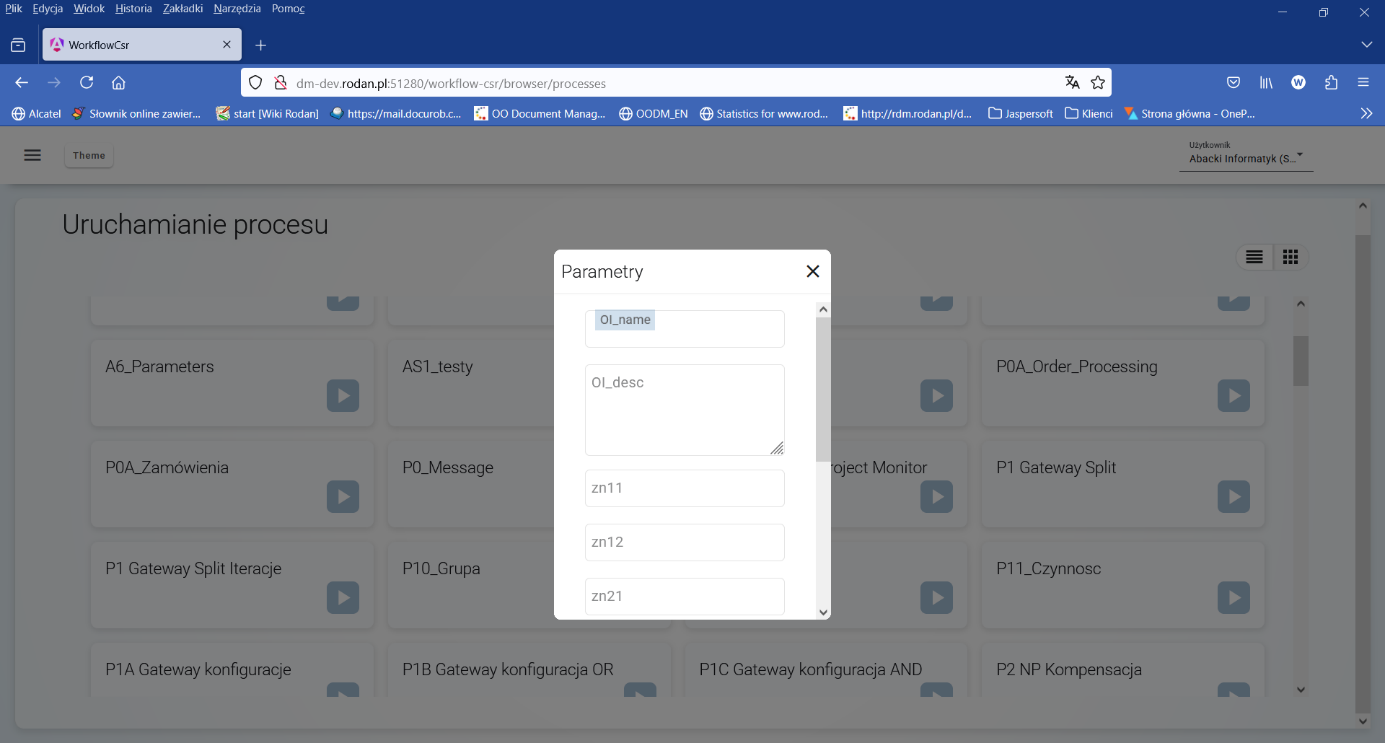Image resolution: width=1385 pixels, height=743 pixels.
Task: Open the left navigation hamburger menu
Action: point(32,155)
